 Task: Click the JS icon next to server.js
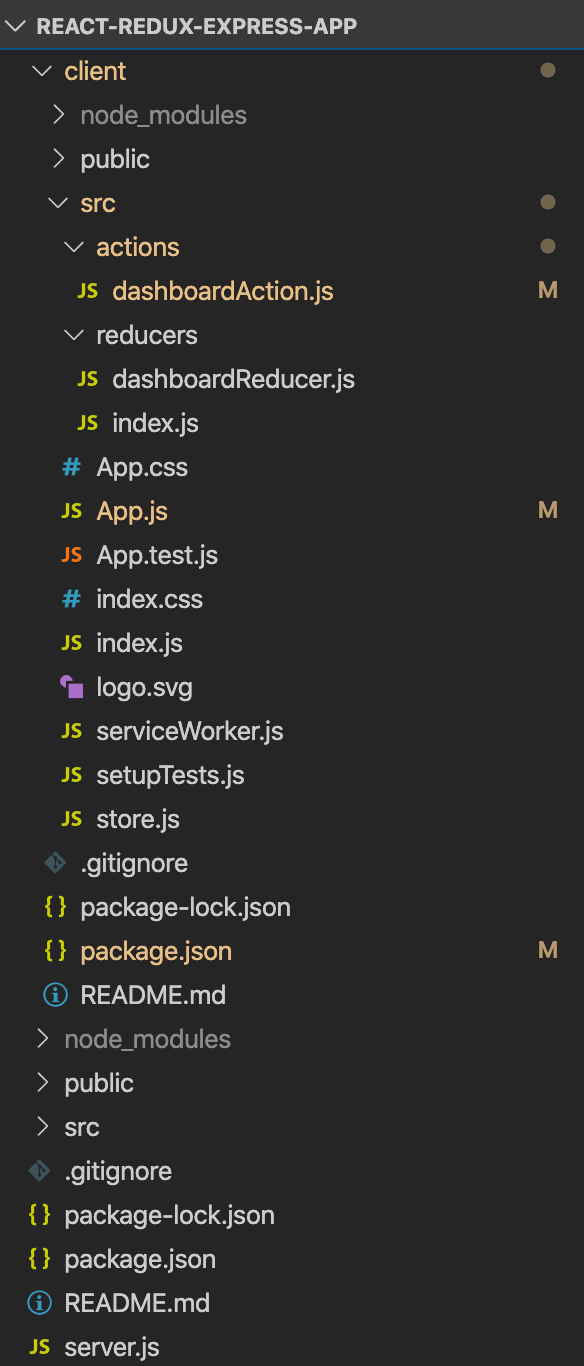pos(40,1346)
